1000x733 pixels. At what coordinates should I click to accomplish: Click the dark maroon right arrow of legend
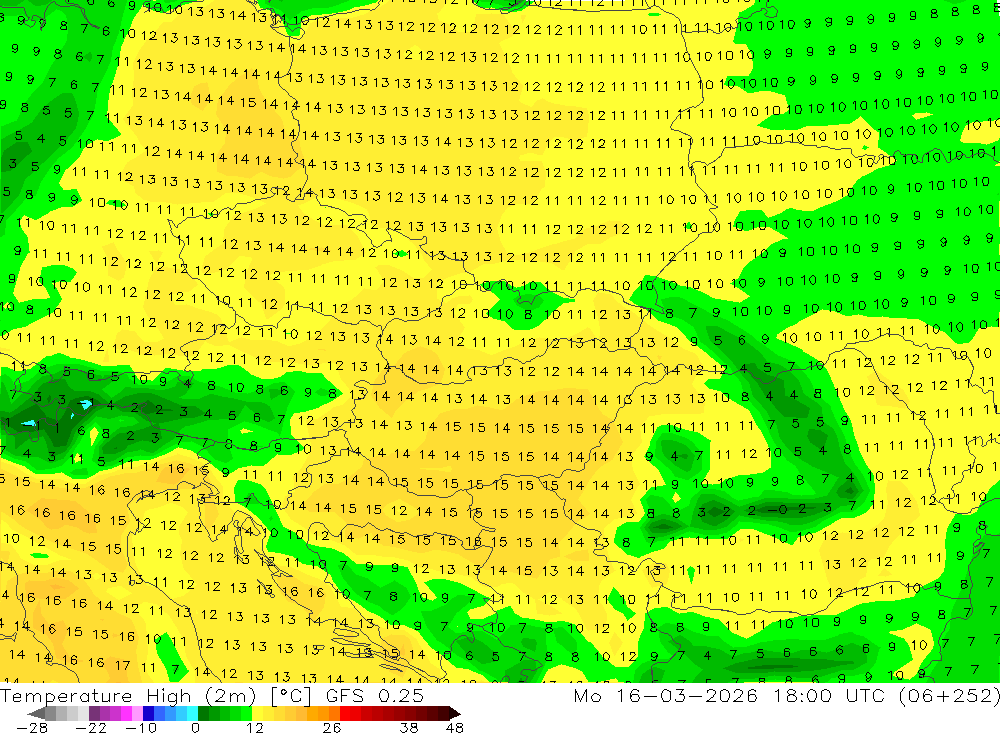point(454,713)
